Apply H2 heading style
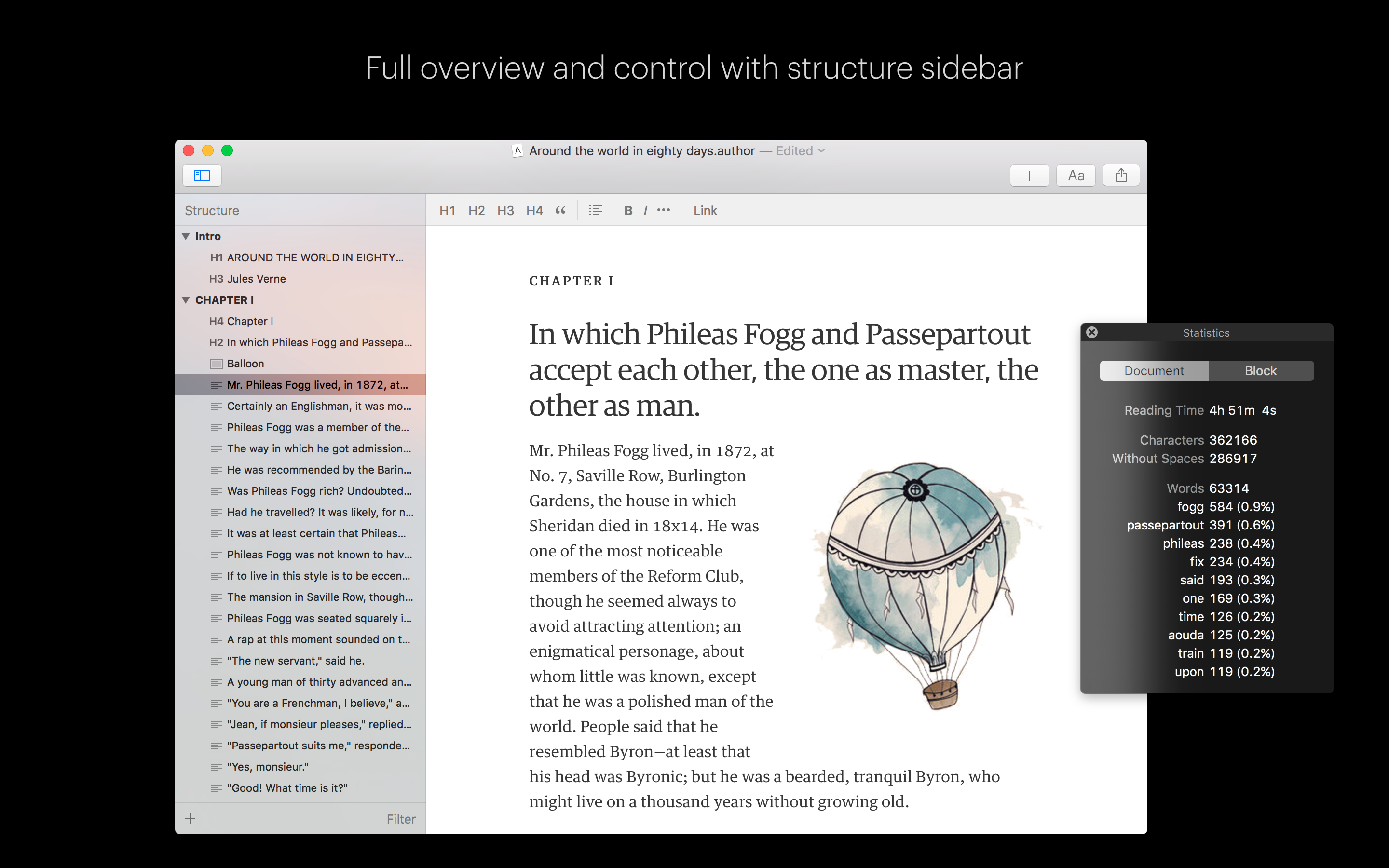 point(476,211)
